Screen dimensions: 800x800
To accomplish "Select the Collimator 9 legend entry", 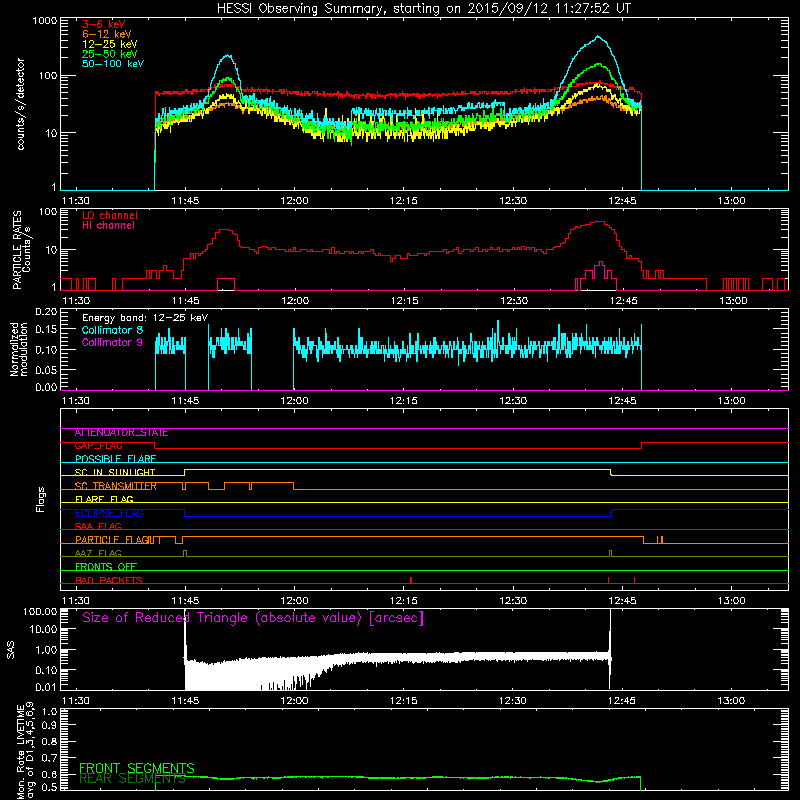I will (x=112, y=342).
